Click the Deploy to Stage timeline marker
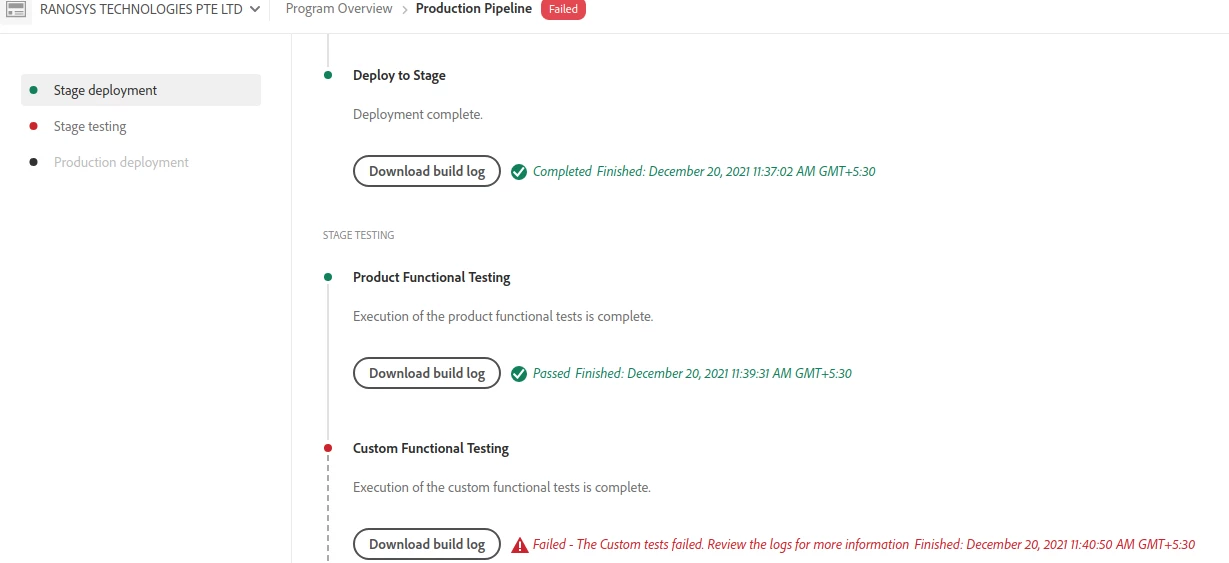This screenshot has height=563, width=1229. pos(328,75)
